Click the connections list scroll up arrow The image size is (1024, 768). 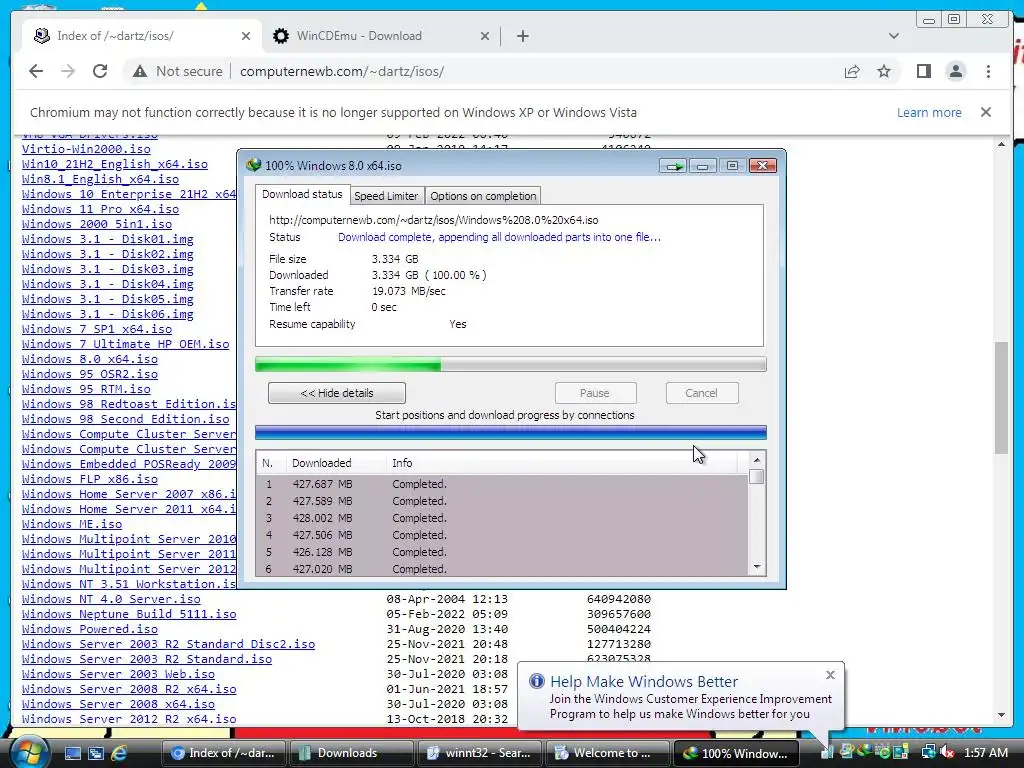click(x=756, y=460)
